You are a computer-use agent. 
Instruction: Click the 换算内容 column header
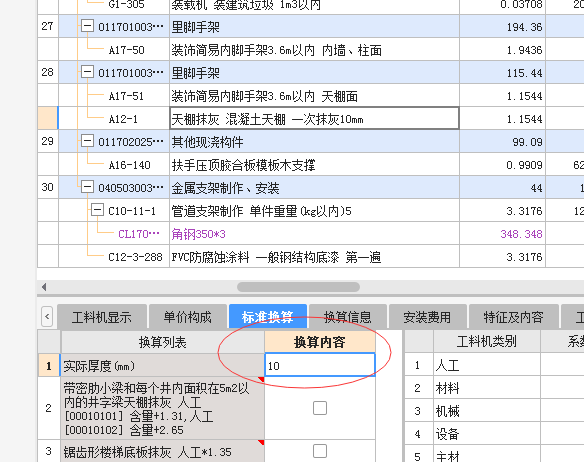(x=320, y=342)
